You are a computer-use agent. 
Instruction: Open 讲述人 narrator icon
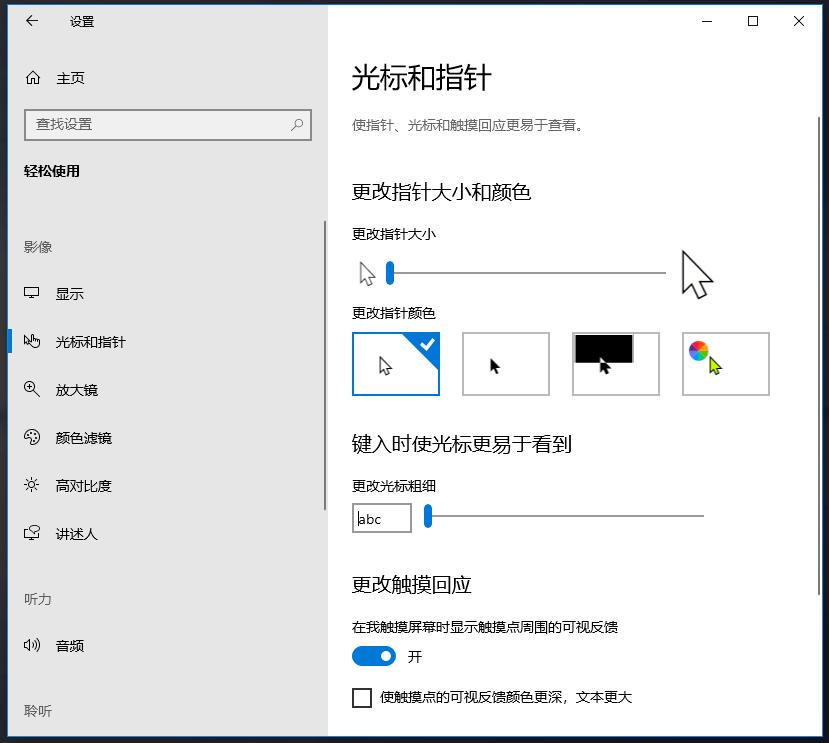[32, 534]
